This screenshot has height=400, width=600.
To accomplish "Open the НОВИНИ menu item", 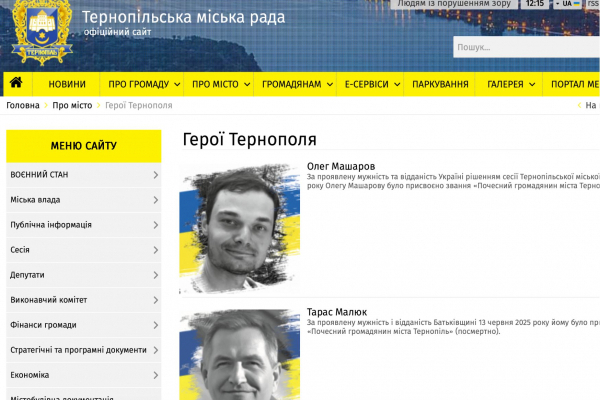I will [x=67, y=85].
